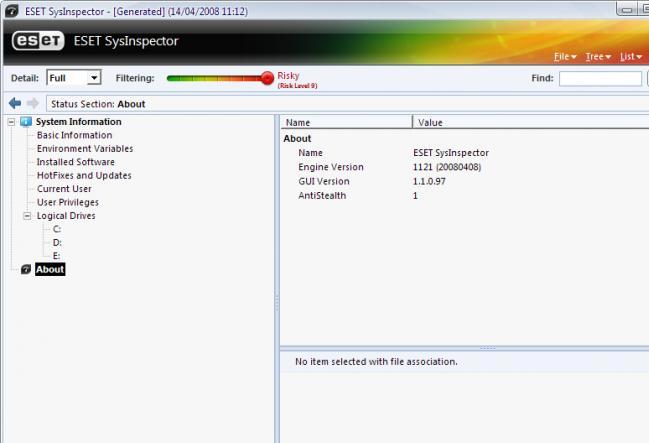Select HotFixes and Updates tree item
Screen dimensions: 649x443
[x=83, y=176]
